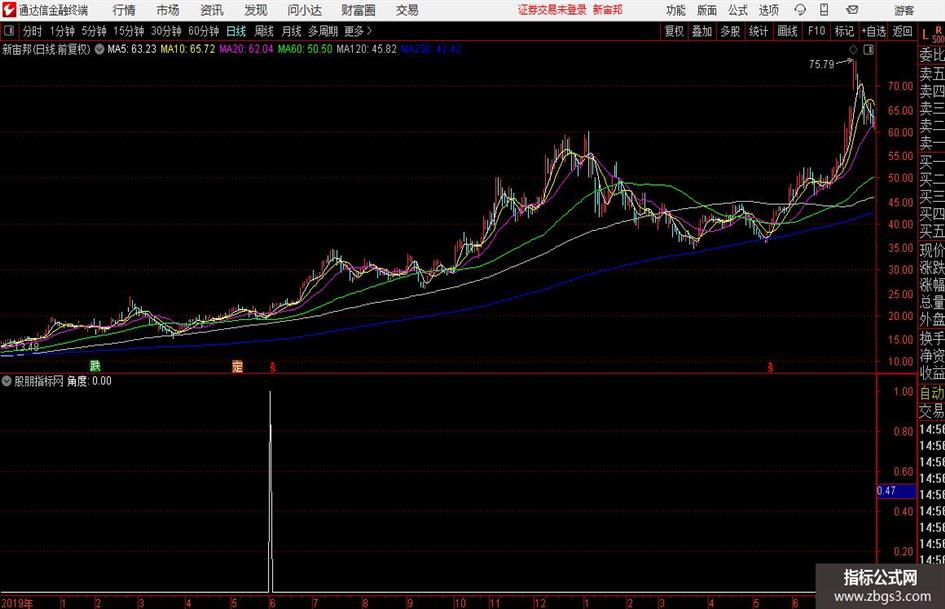Image resolution: width=945 pixels, height=609 pixels.
Task: Click the blue 0.47 axis value marker
Action: point(896,491)
